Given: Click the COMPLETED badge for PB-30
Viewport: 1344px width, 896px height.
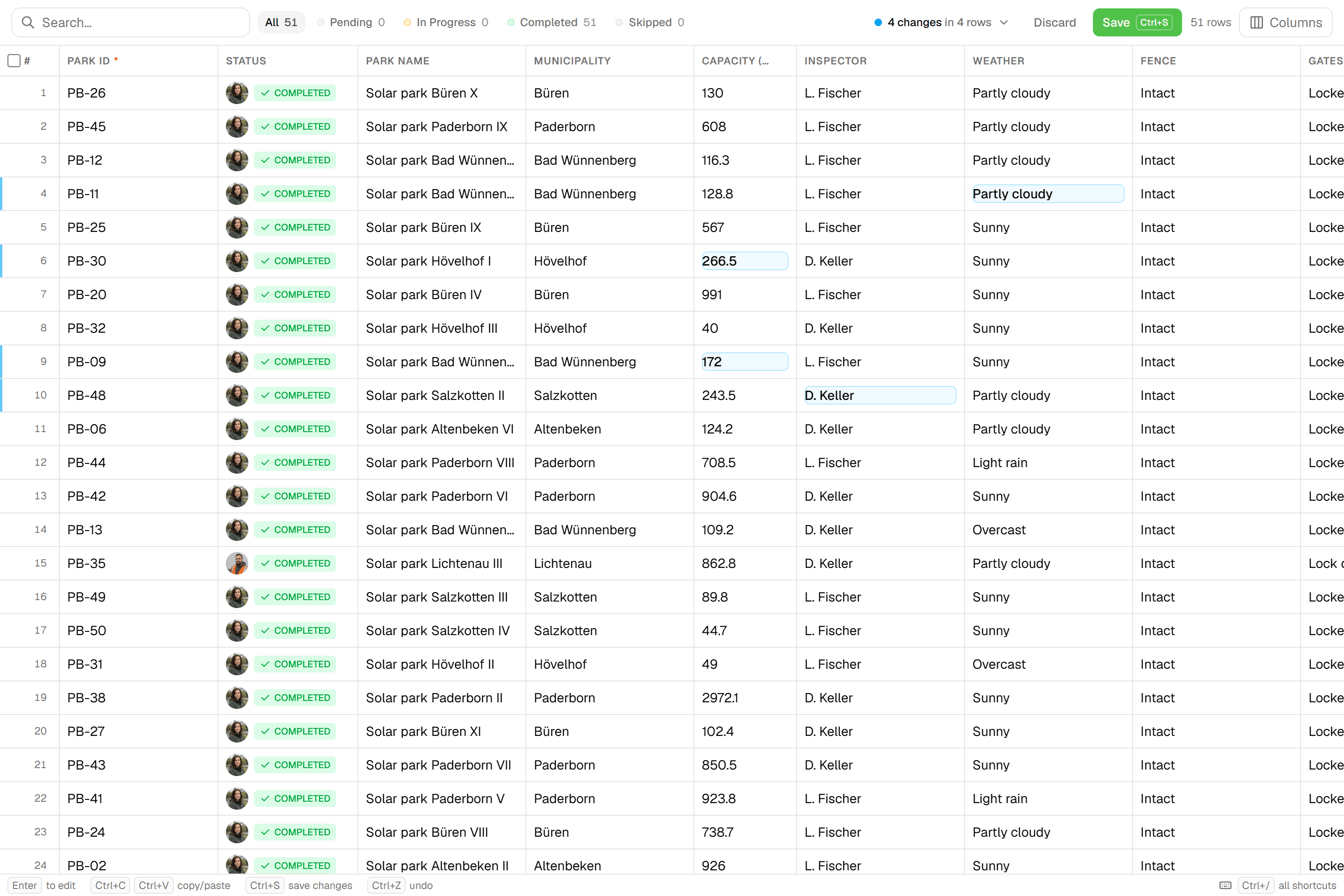Looking at the screenshot, I should tap(295, 261).
